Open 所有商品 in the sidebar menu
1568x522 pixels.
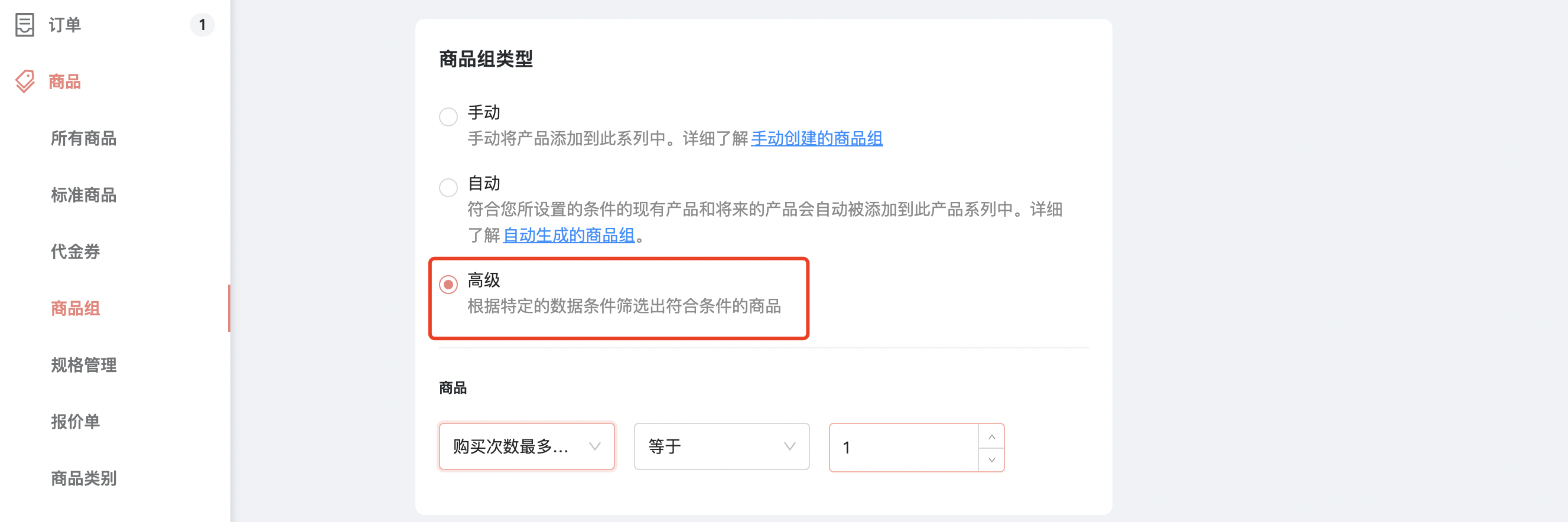[83, 139]
